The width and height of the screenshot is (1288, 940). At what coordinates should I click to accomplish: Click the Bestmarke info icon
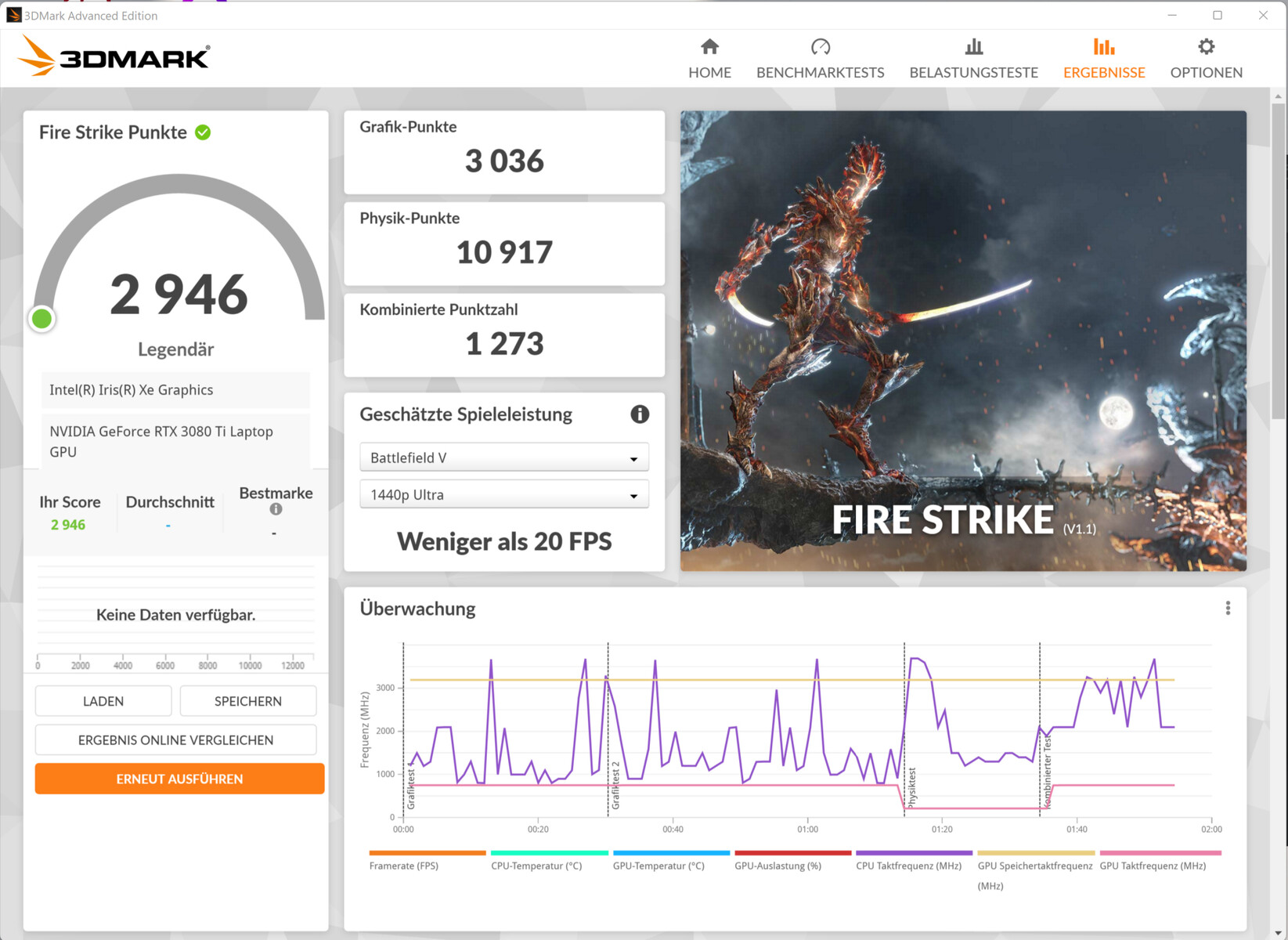point(276,509)
